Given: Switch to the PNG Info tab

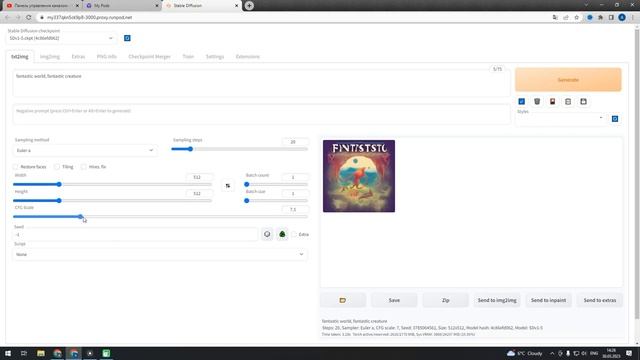Looking at the screenshot, I should tap(107, 57).
